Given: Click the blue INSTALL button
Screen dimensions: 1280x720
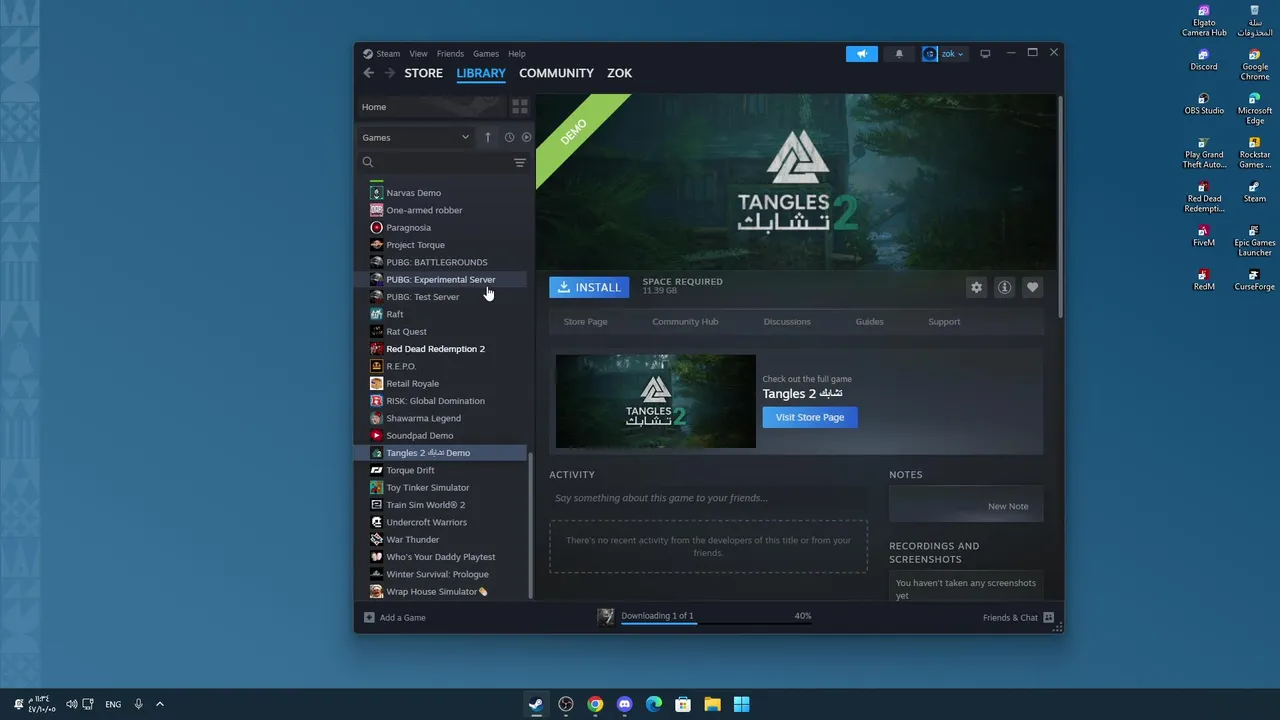Looking at the screenshot, I should pyautogui.click(x=589, y=287).
